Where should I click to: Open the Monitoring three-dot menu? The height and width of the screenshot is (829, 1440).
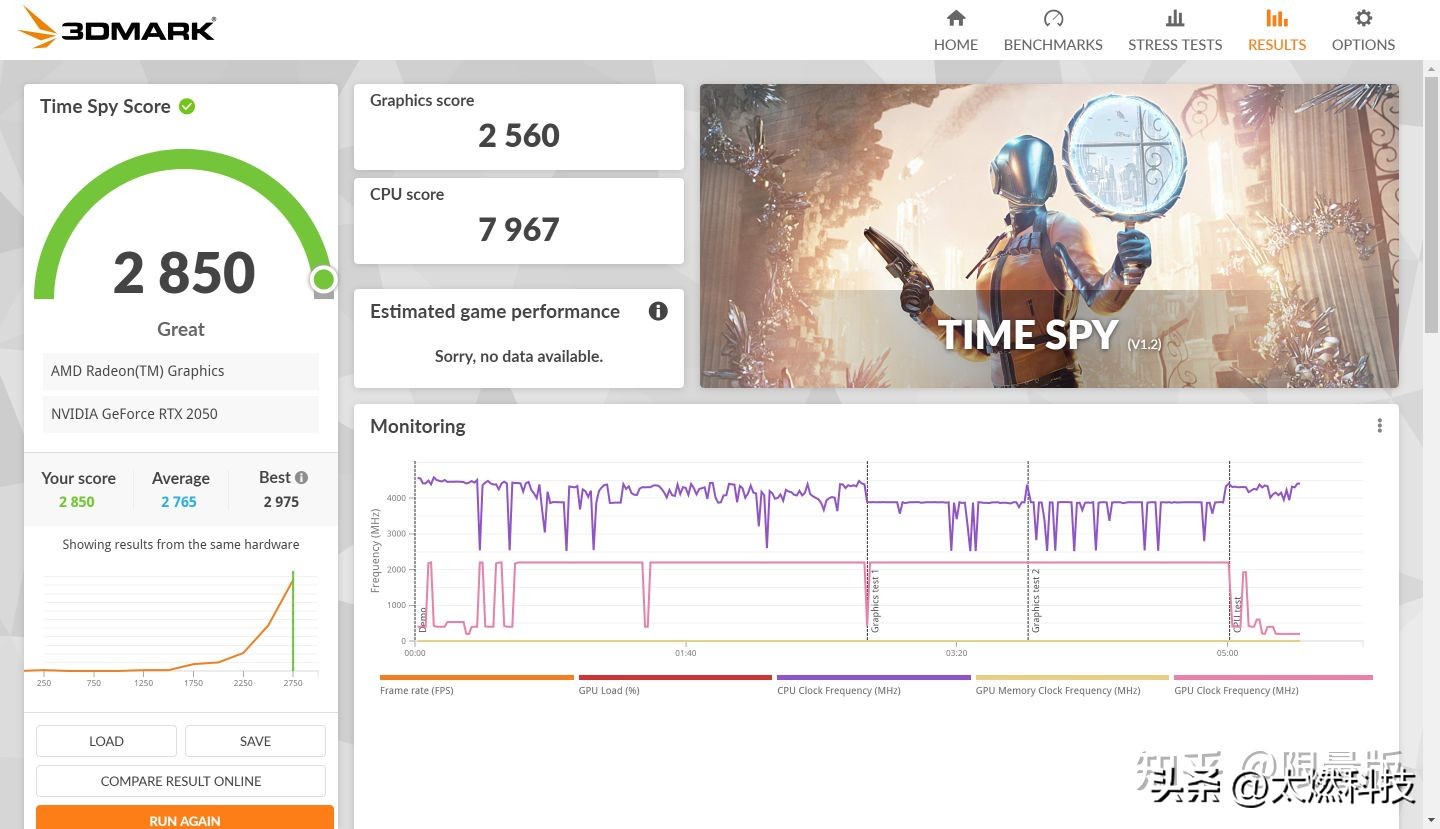1379,426
